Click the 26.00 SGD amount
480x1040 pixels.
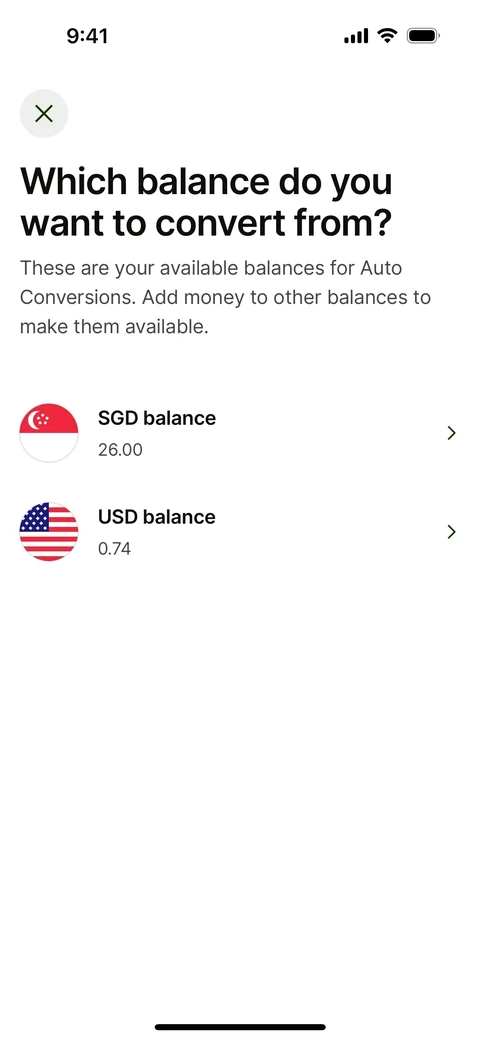point(120,450)
